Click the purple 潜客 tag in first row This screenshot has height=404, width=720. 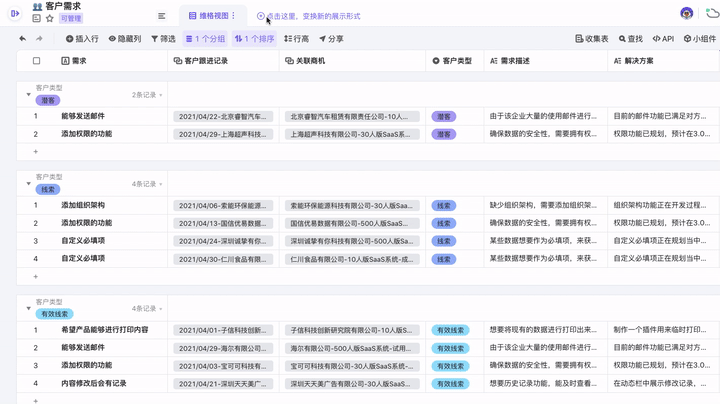click(x=444, y=117)
